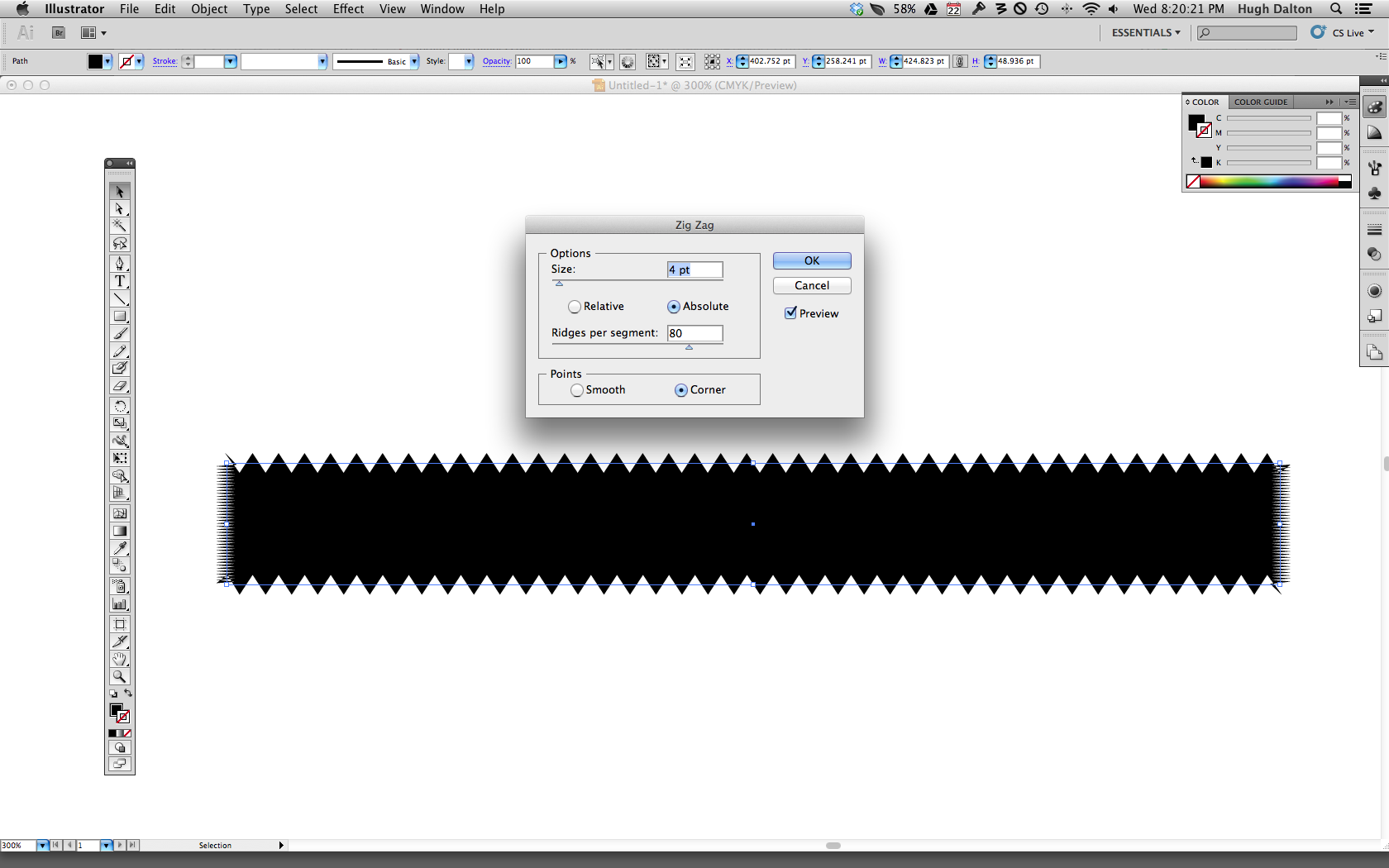Select the Rectangle tool
The height and width of the screenshot is (868, 1389).
pos(120,316)
